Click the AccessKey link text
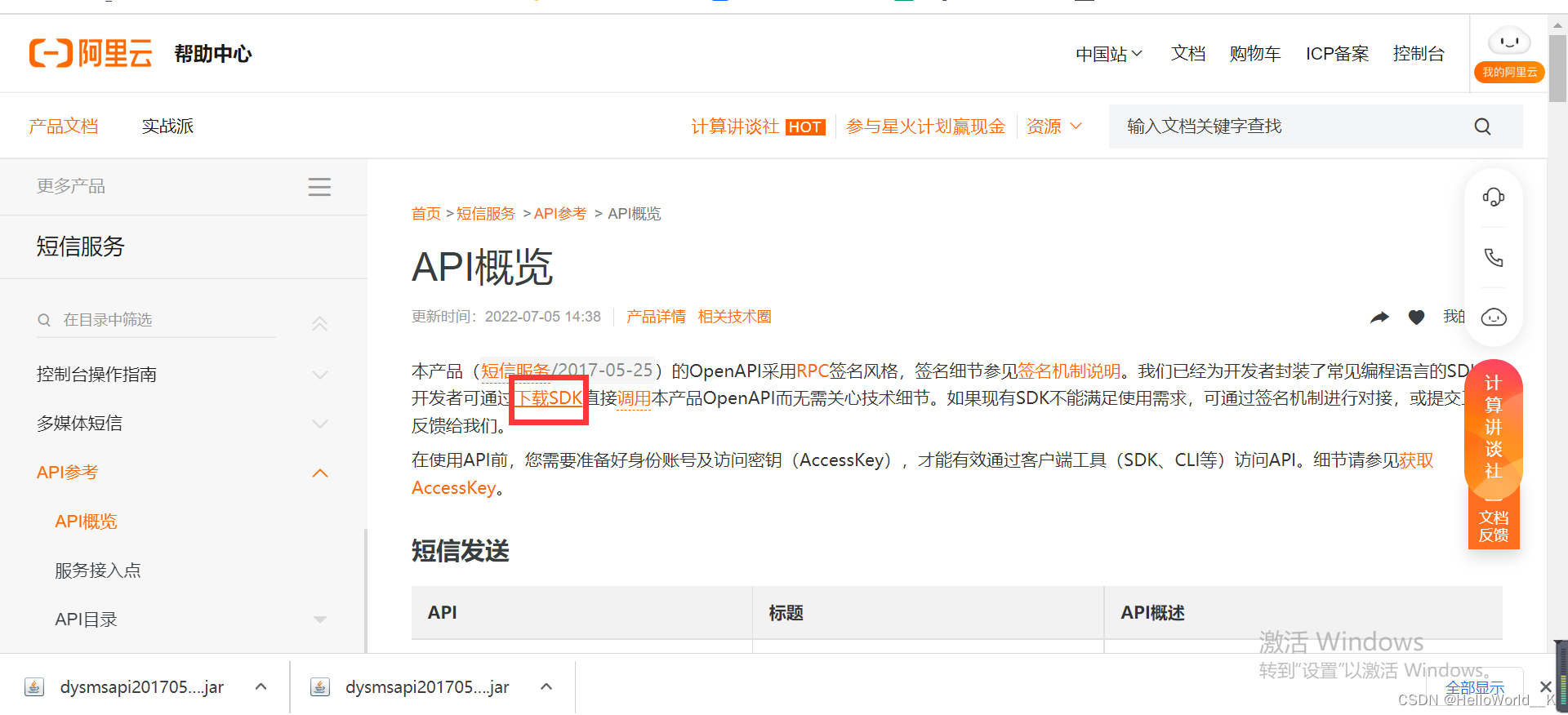Image resolution: width=1568 pixels, height=715 pixels. click(453, 488)
